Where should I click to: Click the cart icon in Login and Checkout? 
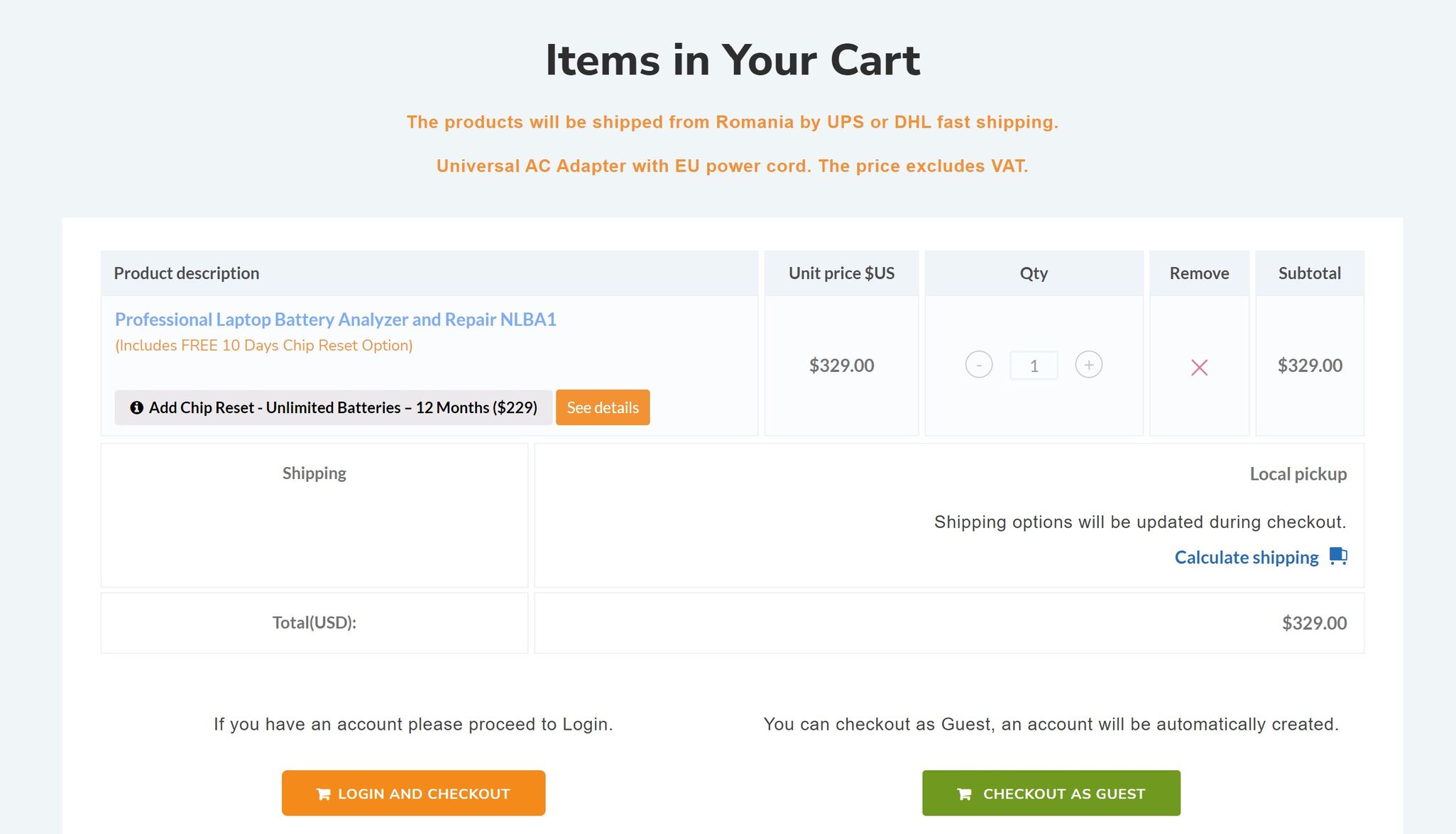(x=323, y=794)
